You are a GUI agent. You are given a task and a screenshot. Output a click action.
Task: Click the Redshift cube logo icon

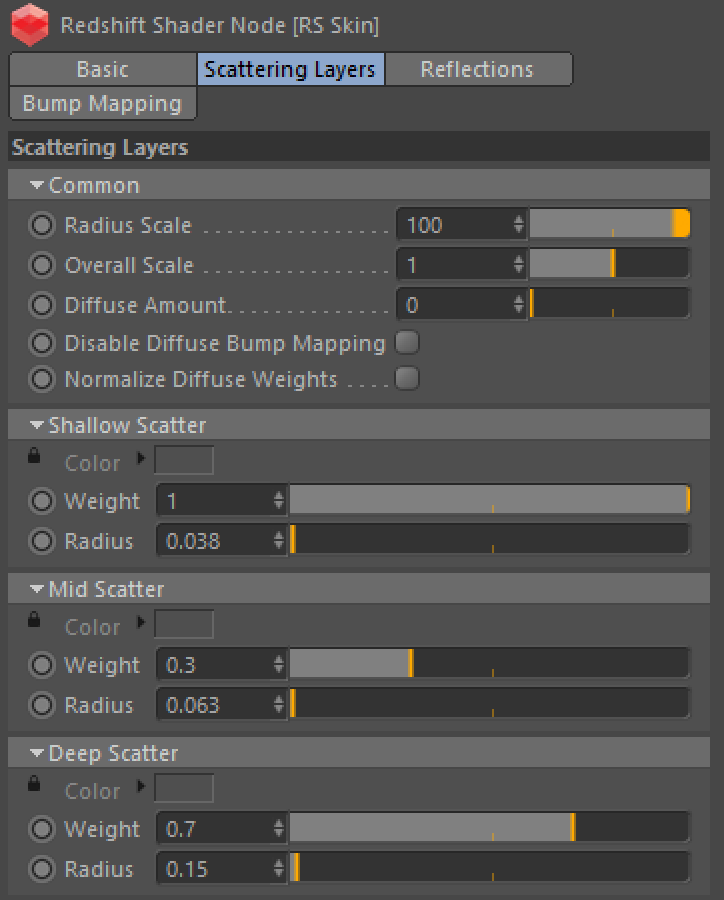pyautogui.click(x=30, y=25)
